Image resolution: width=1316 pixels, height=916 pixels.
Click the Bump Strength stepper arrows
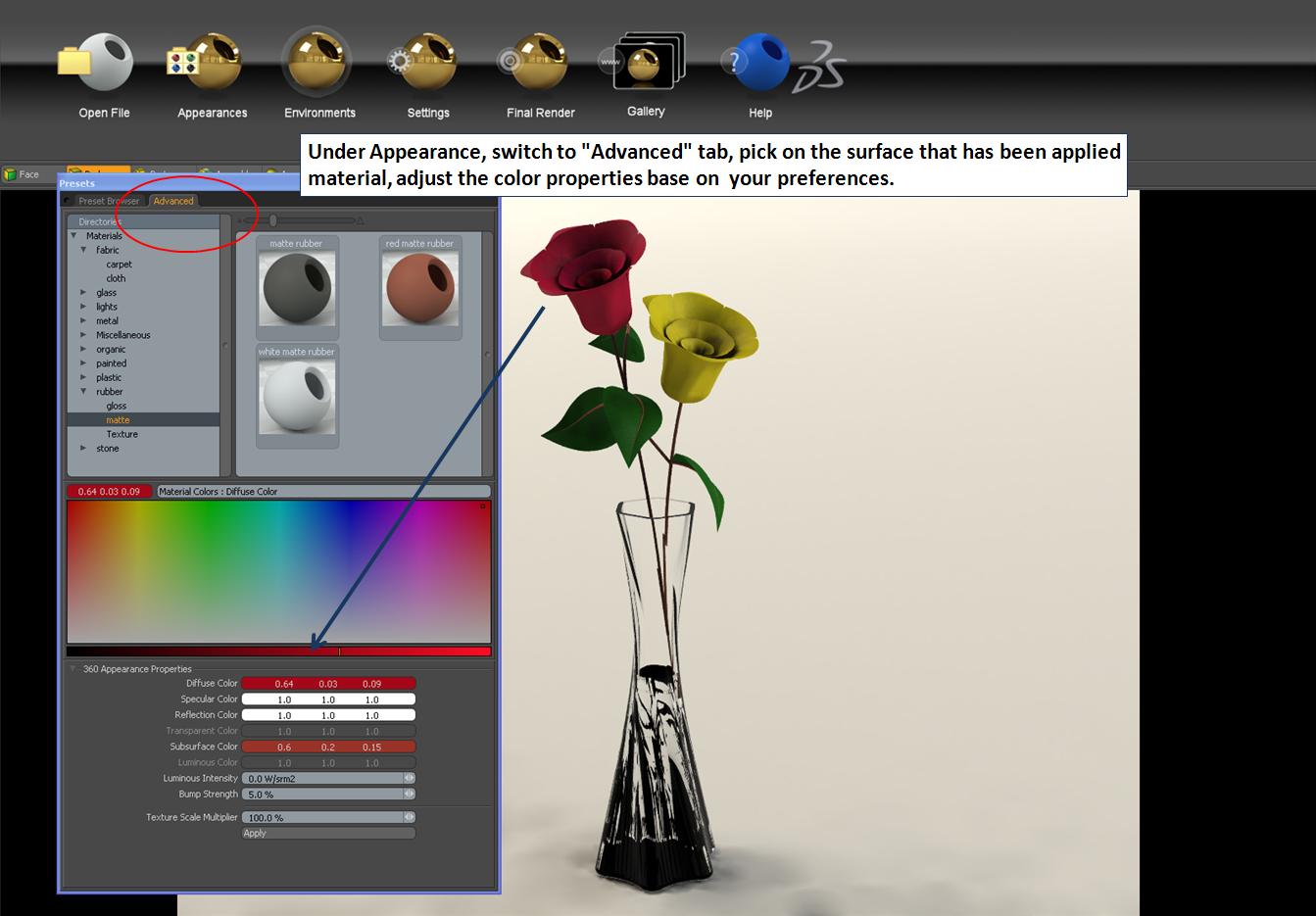coord(410,794)
